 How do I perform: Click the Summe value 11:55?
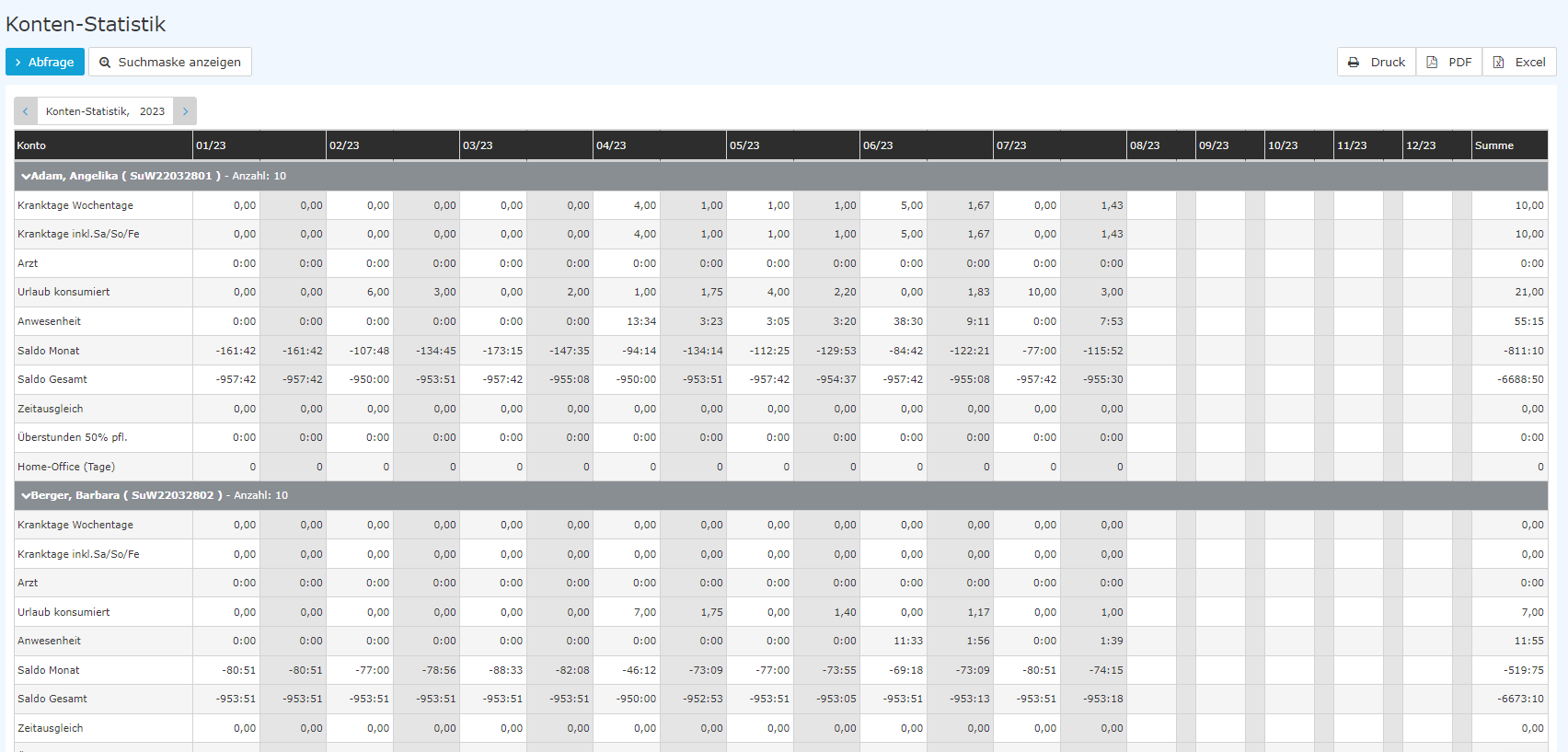click(x=1529, y=641)
